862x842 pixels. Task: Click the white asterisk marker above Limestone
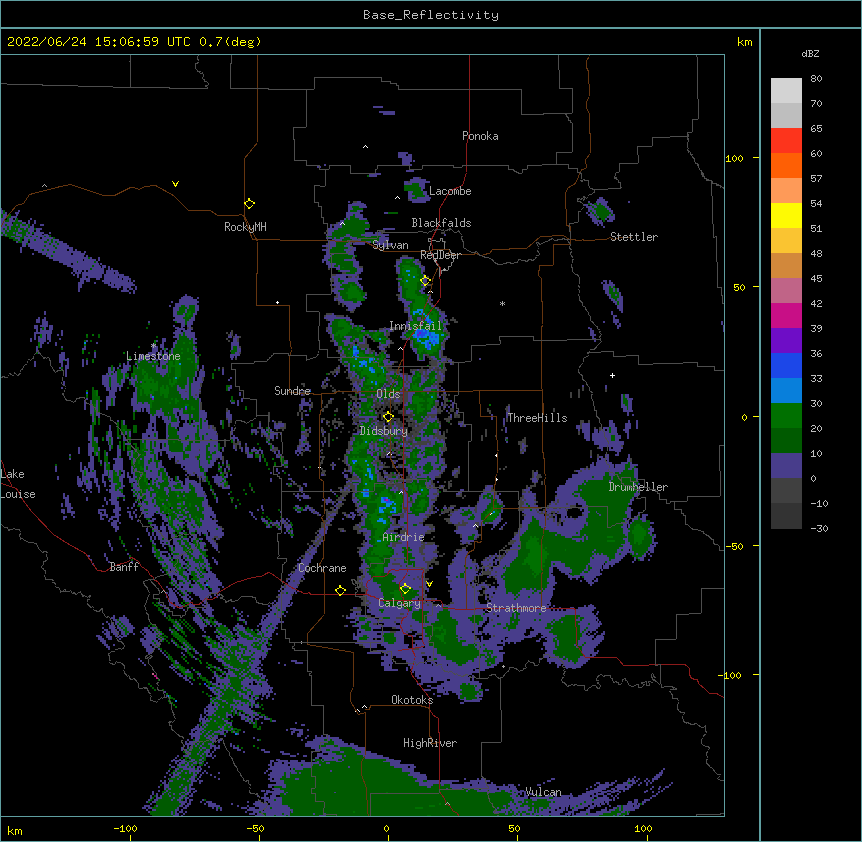tap(154, 346)
